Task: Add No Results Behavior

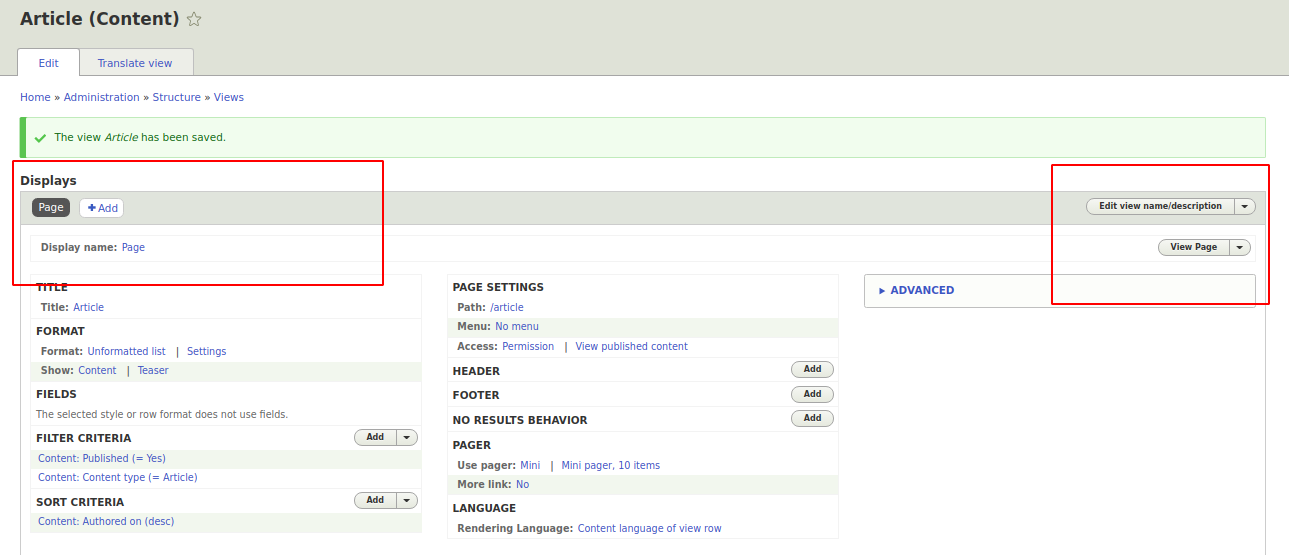Action: 812,418
